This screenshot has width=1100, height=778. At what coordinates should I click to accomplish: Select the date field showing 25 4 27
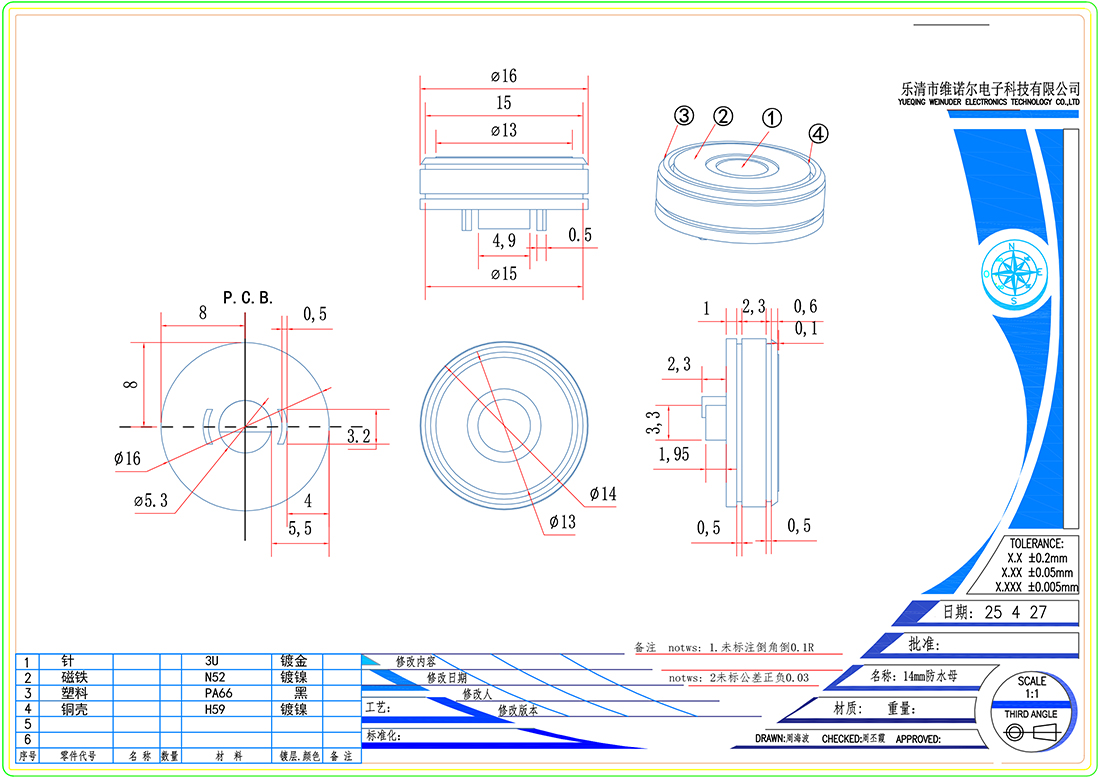click(x=1013, y=612)
